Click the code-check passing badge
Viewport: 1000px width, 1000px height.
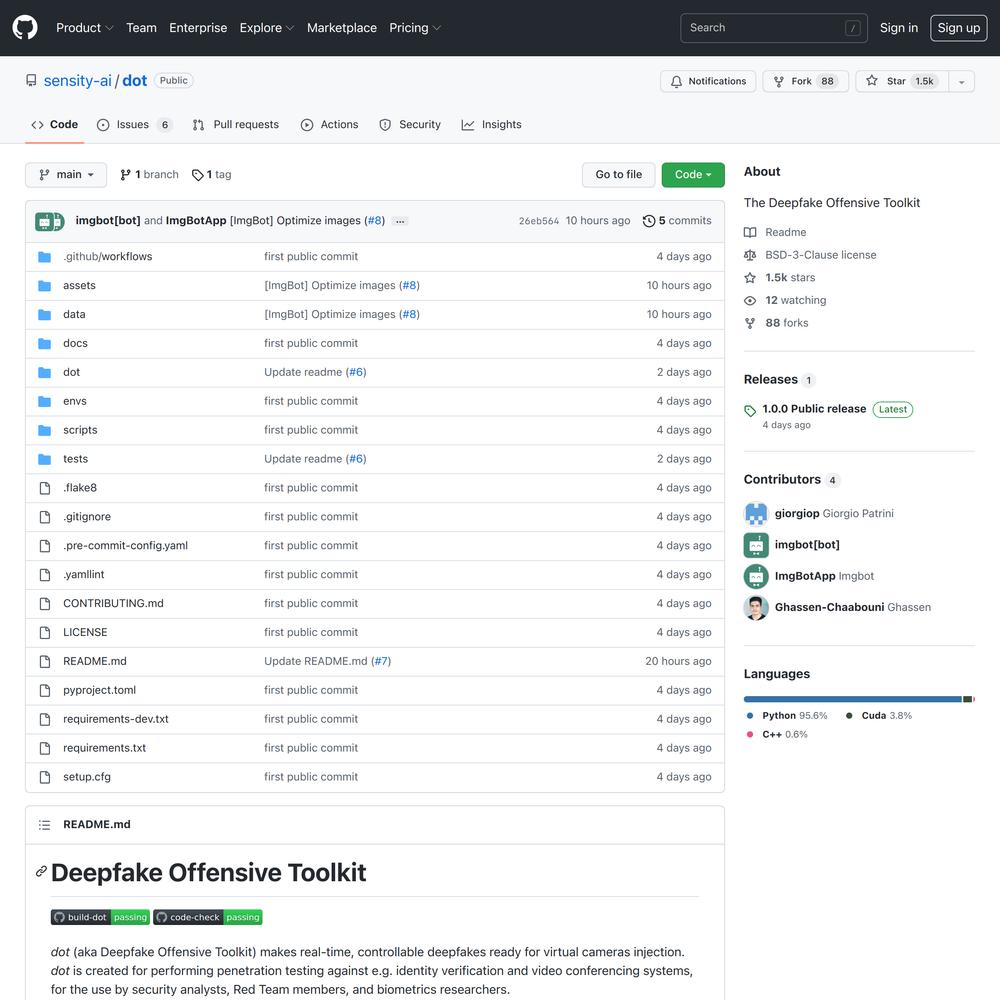point(208,917)
